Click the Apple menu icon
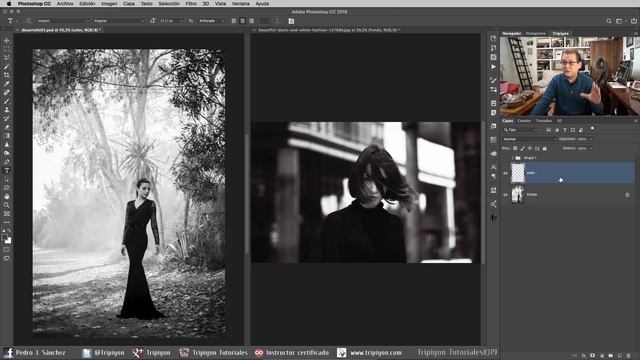640x360 pixels. pyautogui.click(x=9, y=4)
